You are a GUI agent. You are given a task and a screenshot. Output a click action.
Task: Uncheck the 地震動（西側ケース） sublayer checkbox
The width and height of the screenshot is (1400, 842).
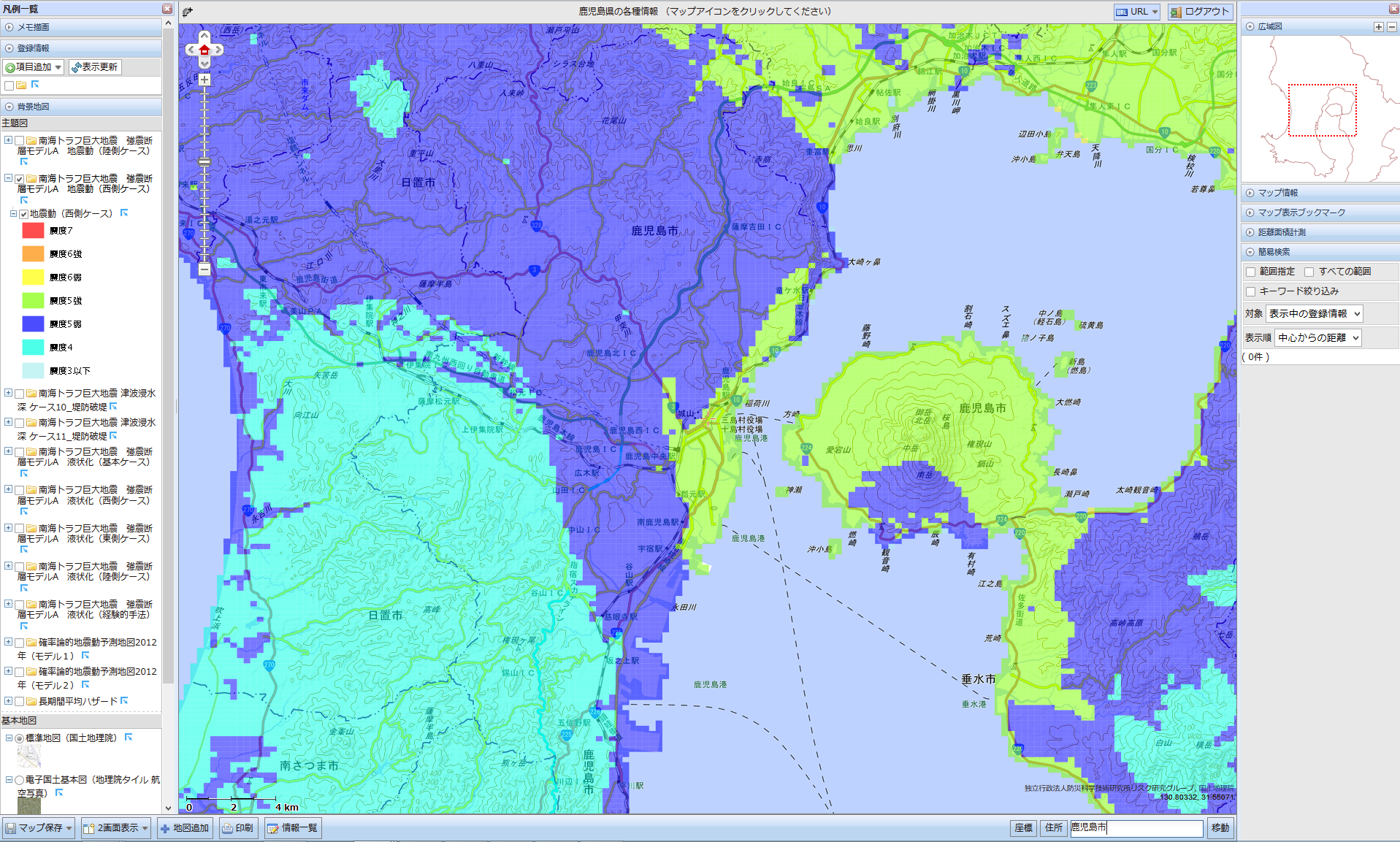click(x=23, y=214)
